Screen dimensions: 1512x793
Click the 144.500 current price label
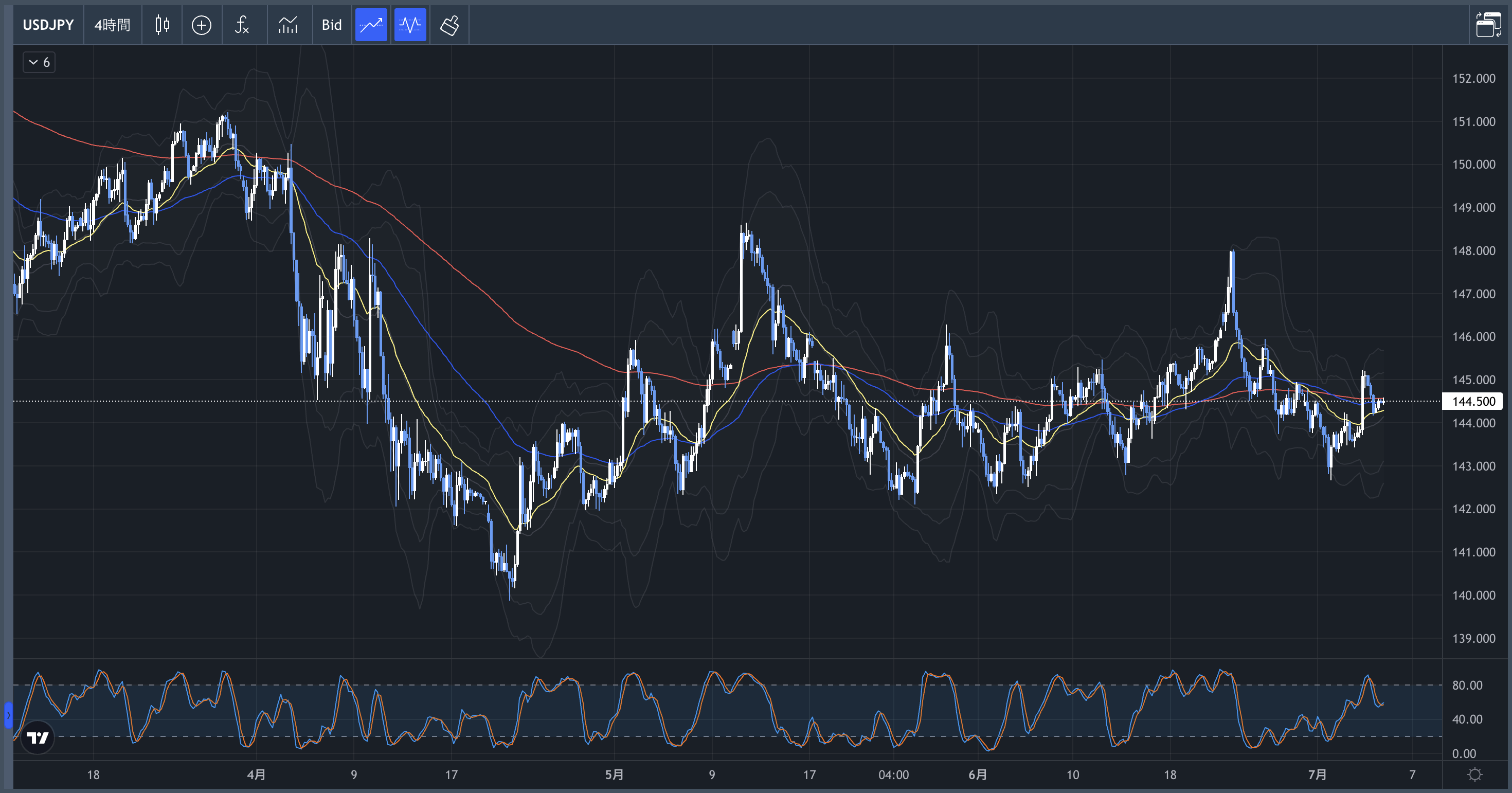point(1473,402)
